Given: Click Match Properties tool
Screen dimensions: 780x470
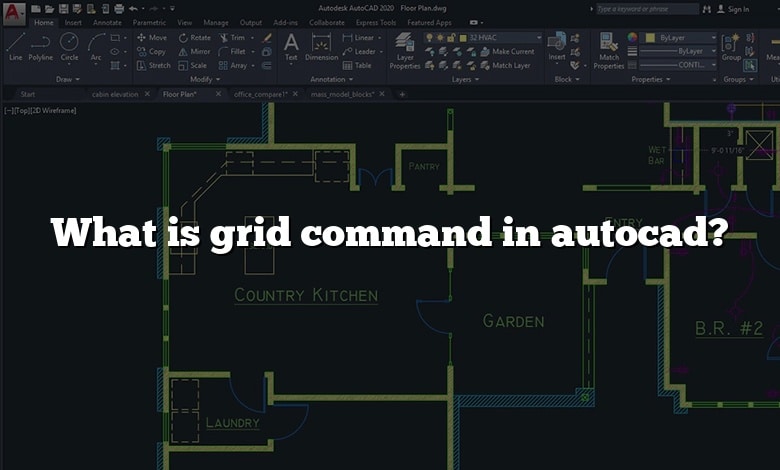Looking at the screenshot, I should [x=608, y=51].
